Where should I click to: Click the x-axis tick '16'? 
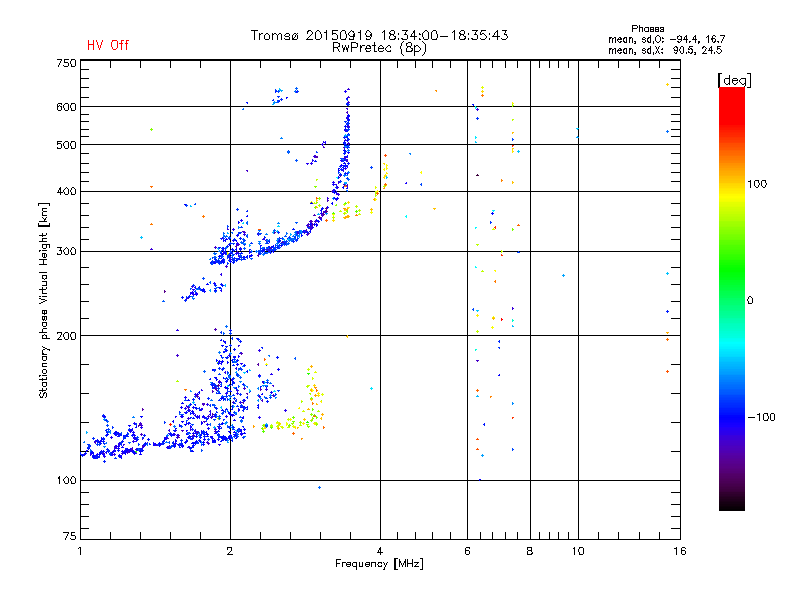pos(680,551)
